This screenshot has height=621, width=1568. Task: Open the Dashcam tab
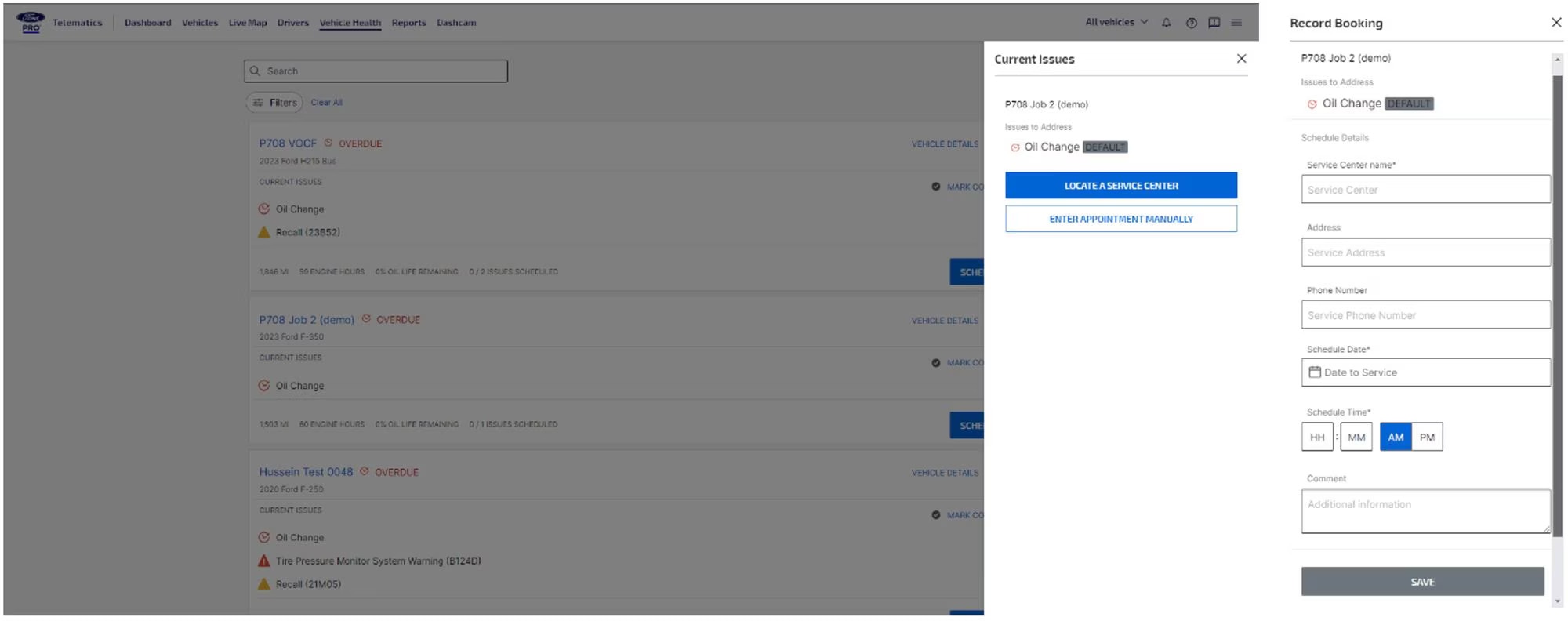(456, 23)
